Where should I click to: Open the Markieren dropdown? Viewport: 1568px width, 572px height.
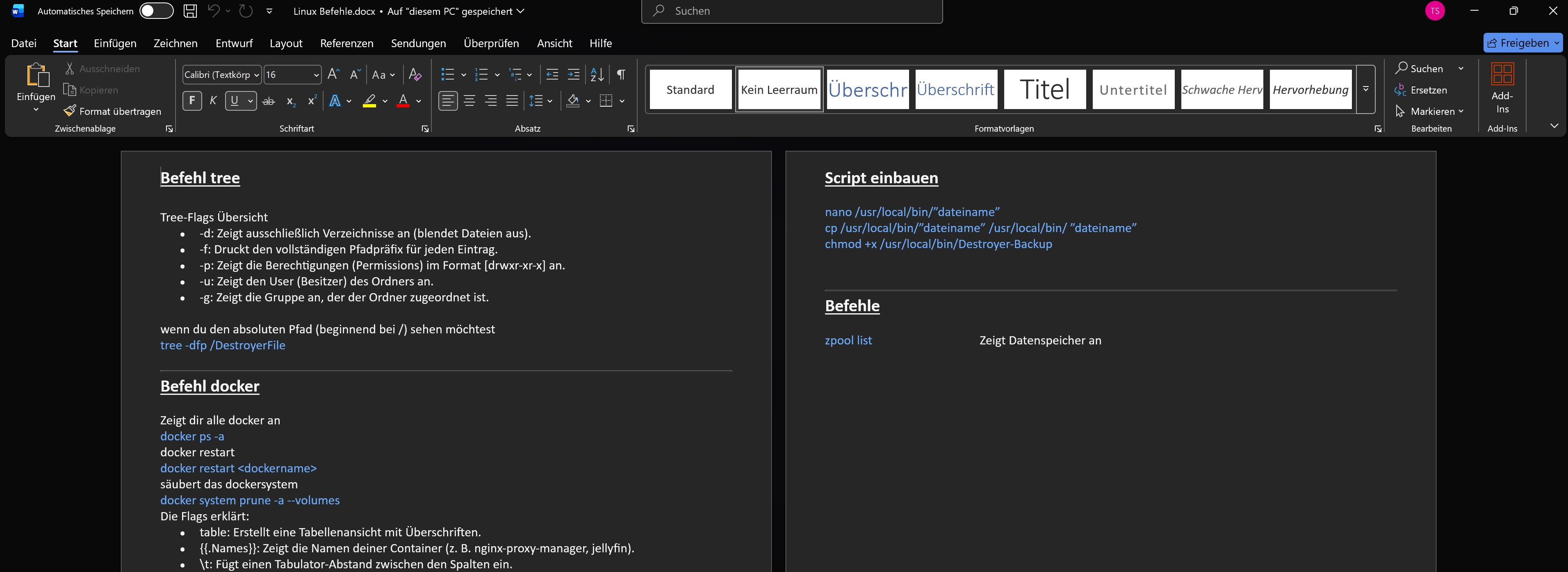1429,111
